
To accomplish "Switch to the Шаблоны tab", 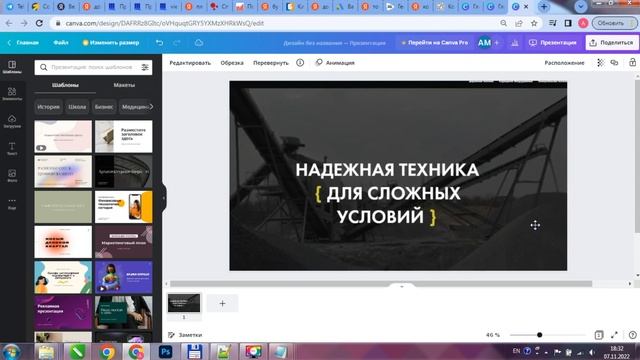I will (x=65, y=85).
